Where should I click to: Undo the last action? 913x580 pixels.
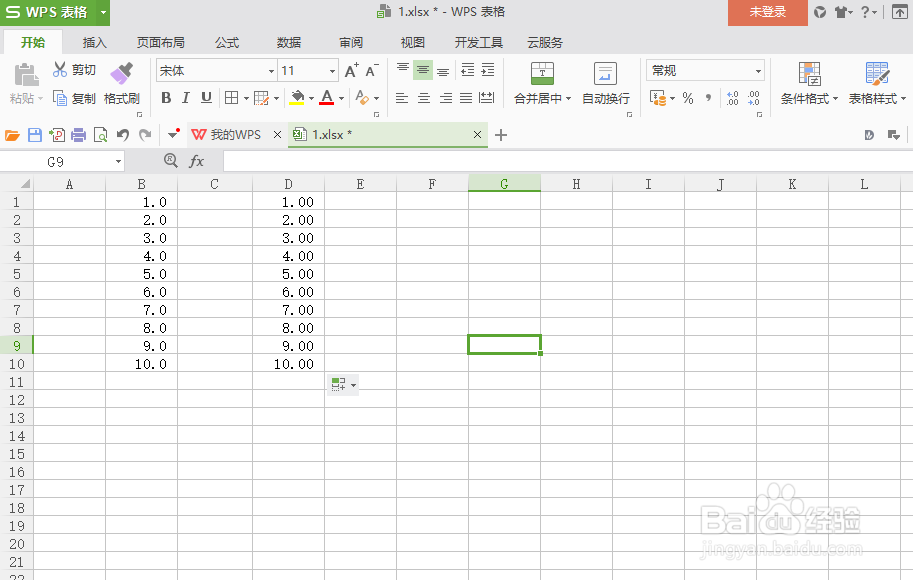[122, 135]
